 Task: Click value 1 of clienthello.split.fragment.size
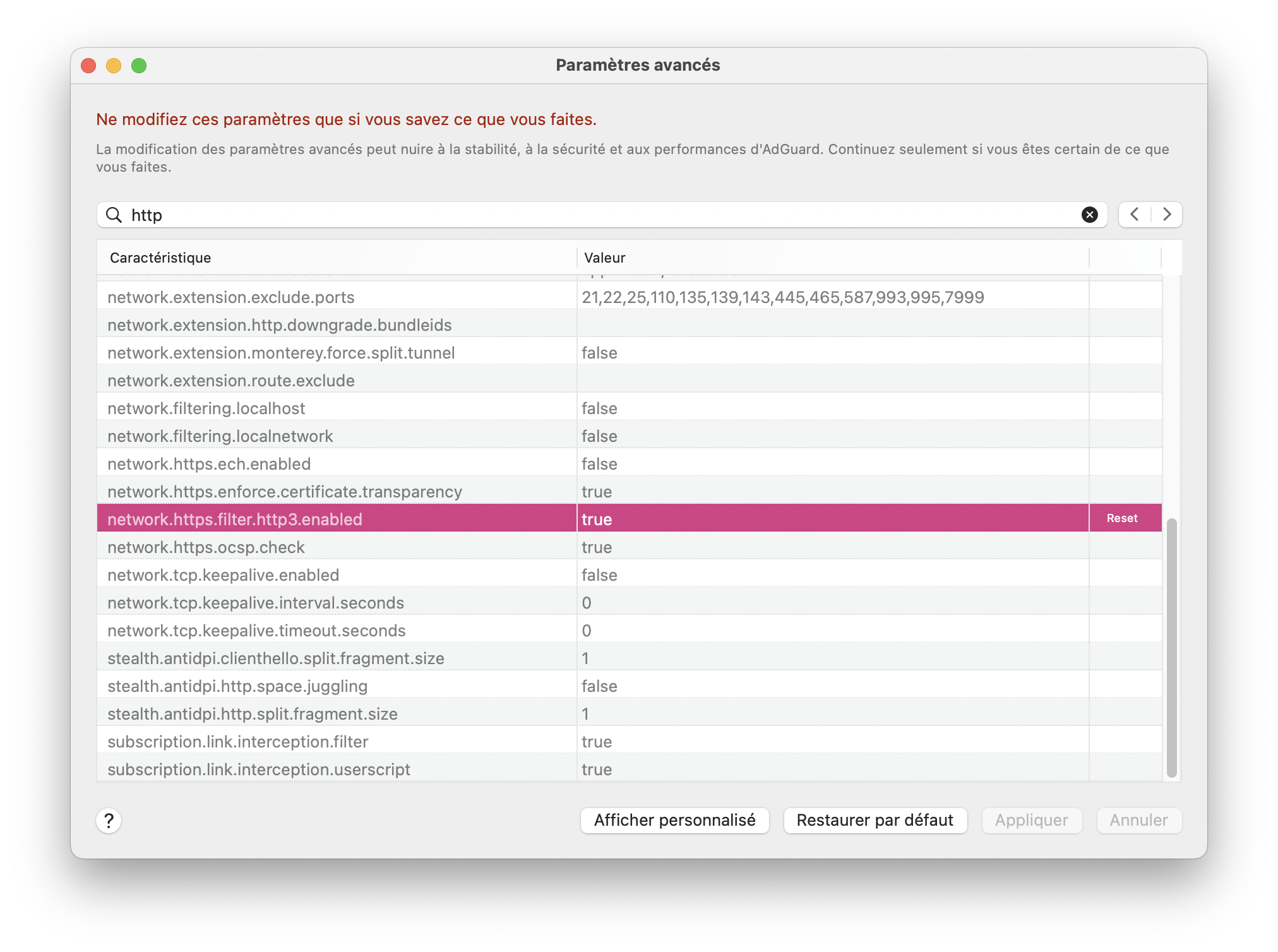click(585, 658)
